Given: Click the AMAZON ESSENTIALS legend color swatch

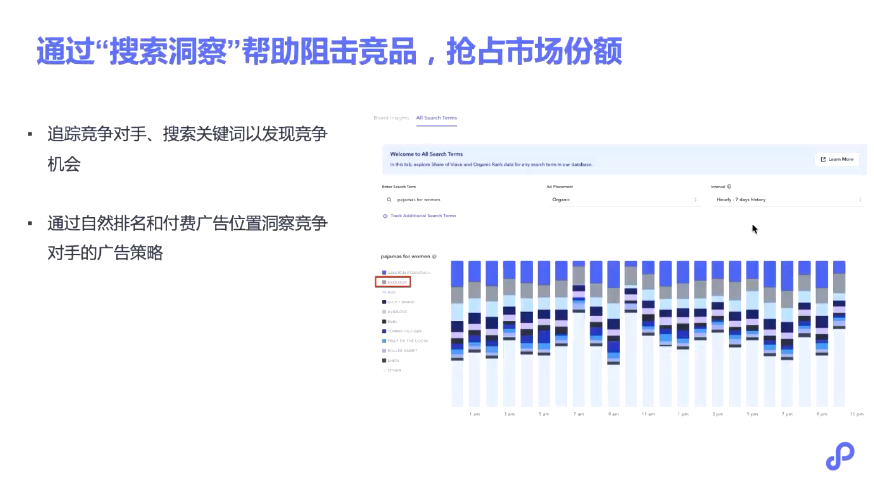Looking at the screenshot, I should (384, 273).
